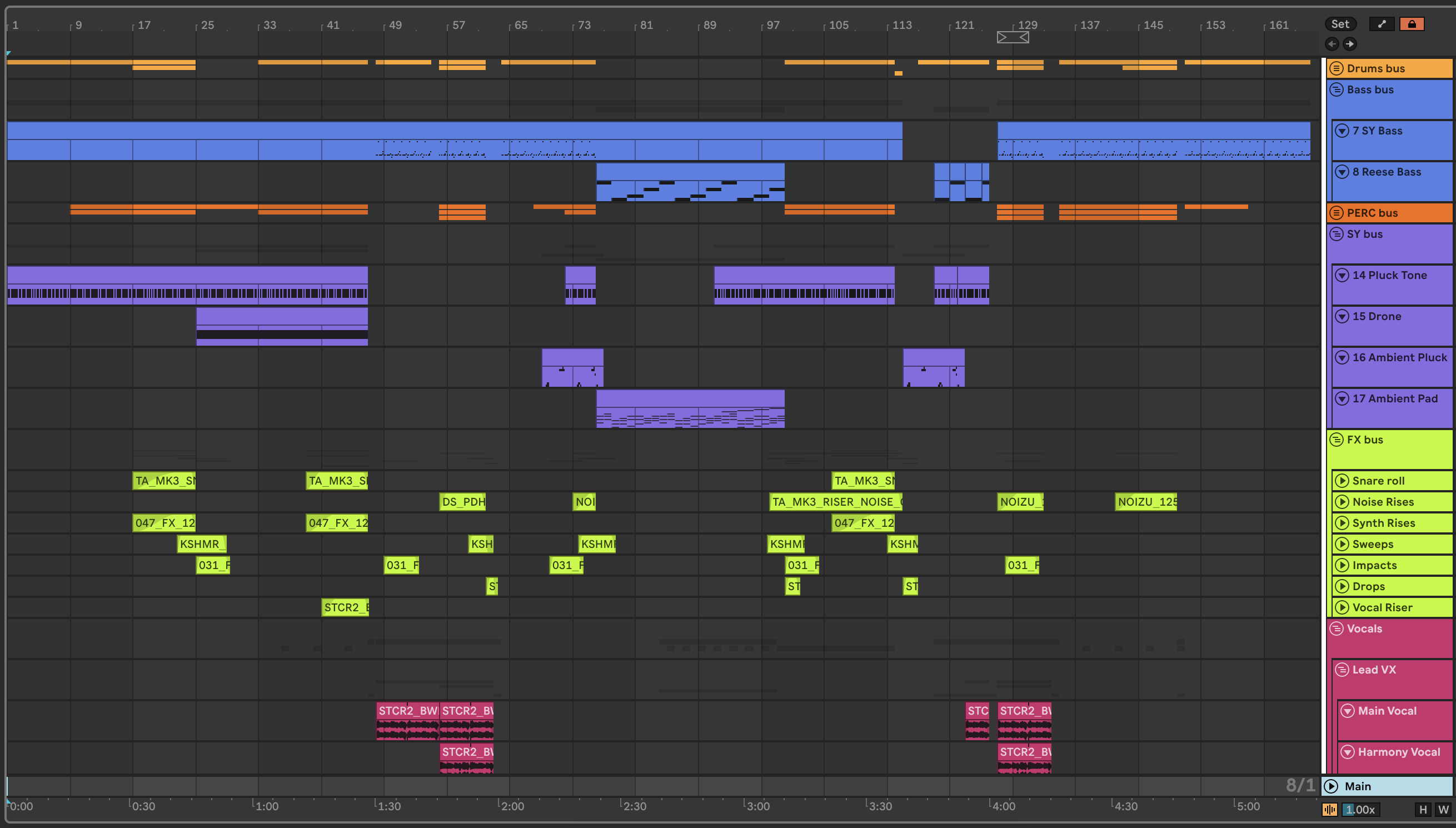Unfold the Drums bus group
The width and height of the screenshot is (1456, 828).
(1336, 68)
